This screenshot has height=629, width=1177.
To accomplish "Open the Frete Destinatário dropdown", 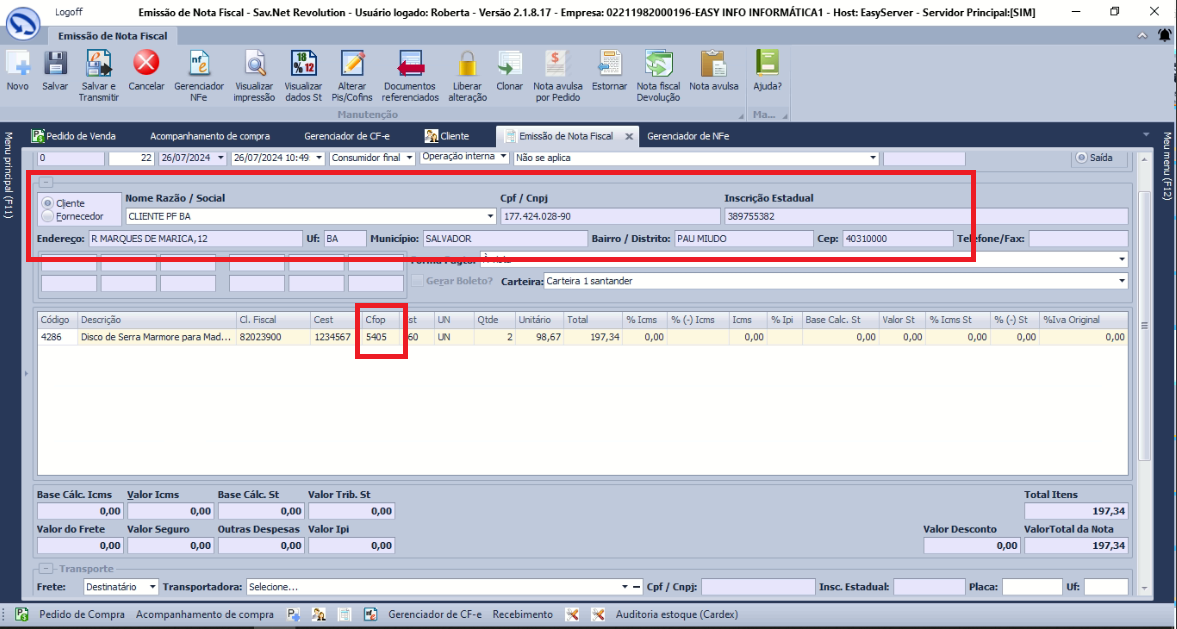I will [152, 586].
